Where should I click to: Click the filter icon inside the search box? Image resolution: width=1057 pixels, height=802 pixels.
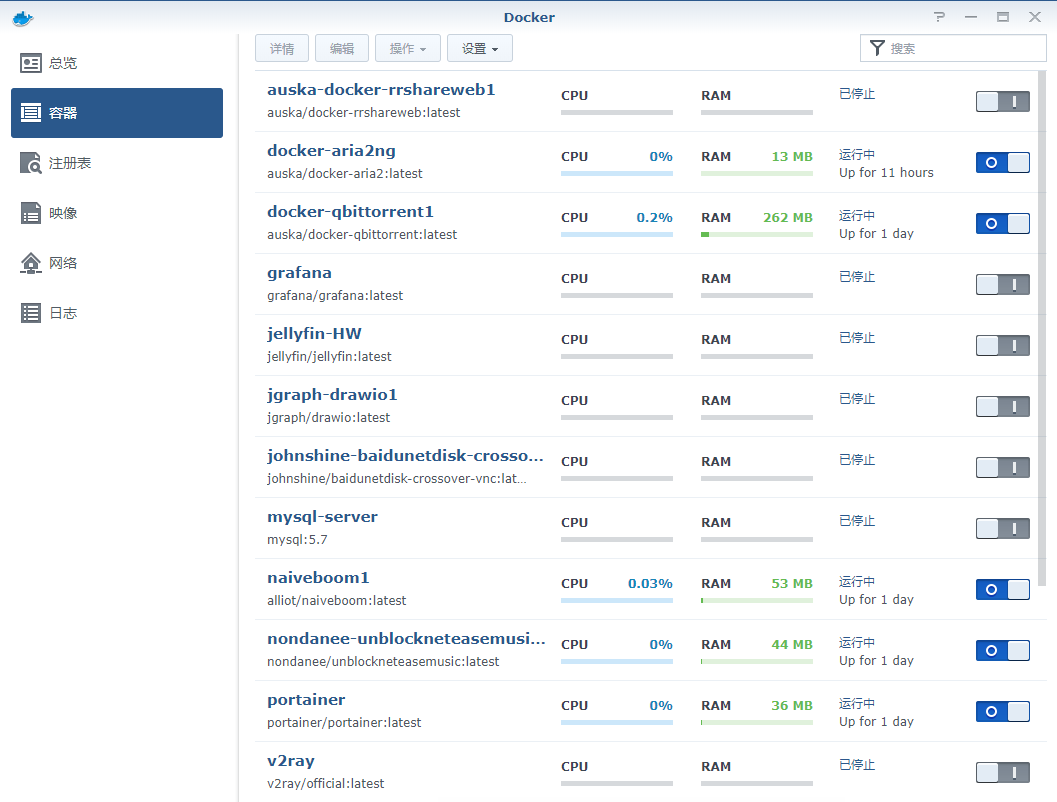pyautogui.click(x=878, y=48)
